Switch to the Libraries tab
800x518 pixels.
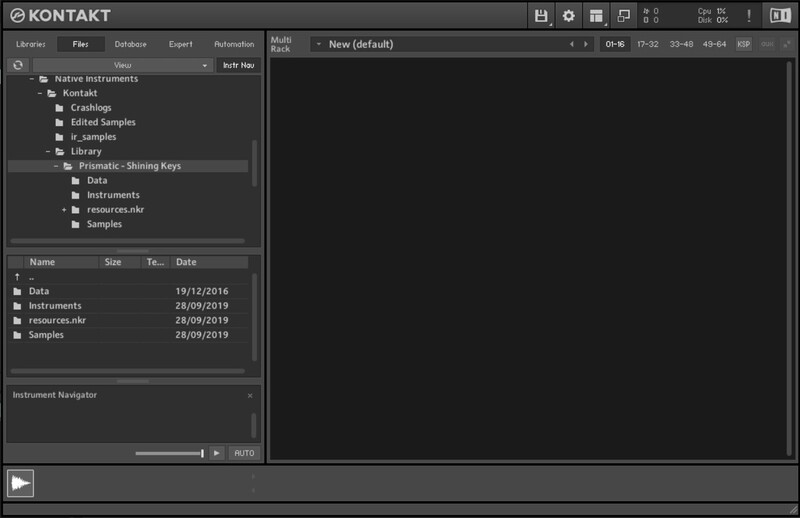pos(30,44)
